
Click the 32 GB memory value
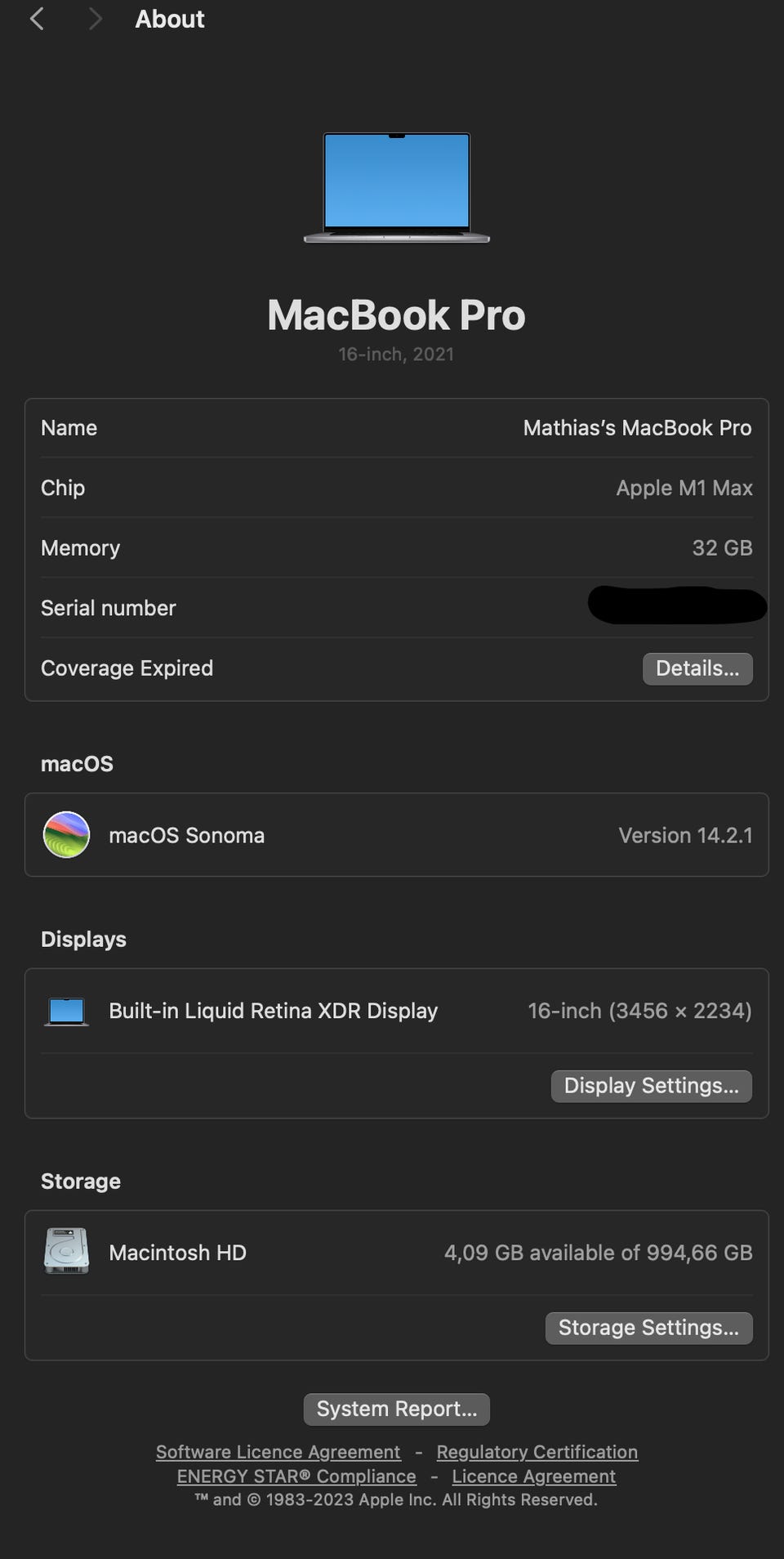click(x=722, y=548)
